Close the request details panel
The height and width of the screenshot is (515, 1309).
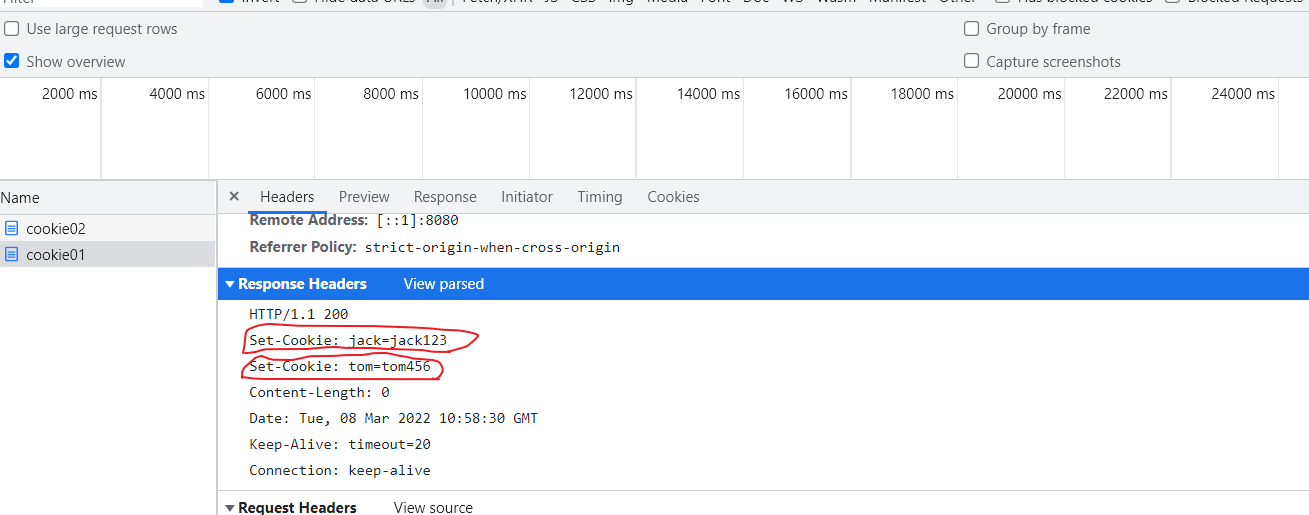point(234,197)
